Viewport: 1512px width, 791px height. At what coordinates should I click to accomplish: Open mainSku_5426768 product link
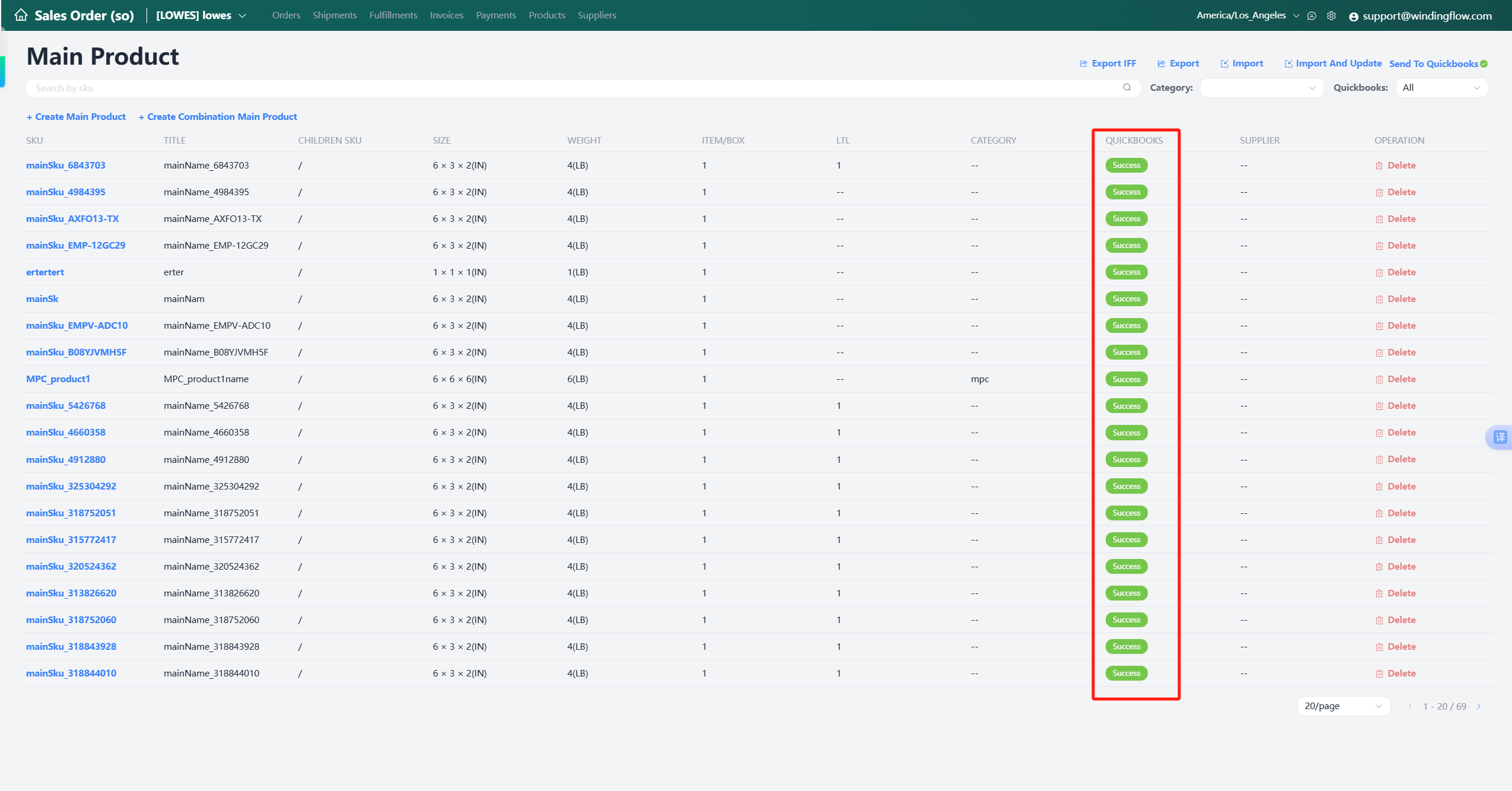pyautogui.click(x=66, y=406)
